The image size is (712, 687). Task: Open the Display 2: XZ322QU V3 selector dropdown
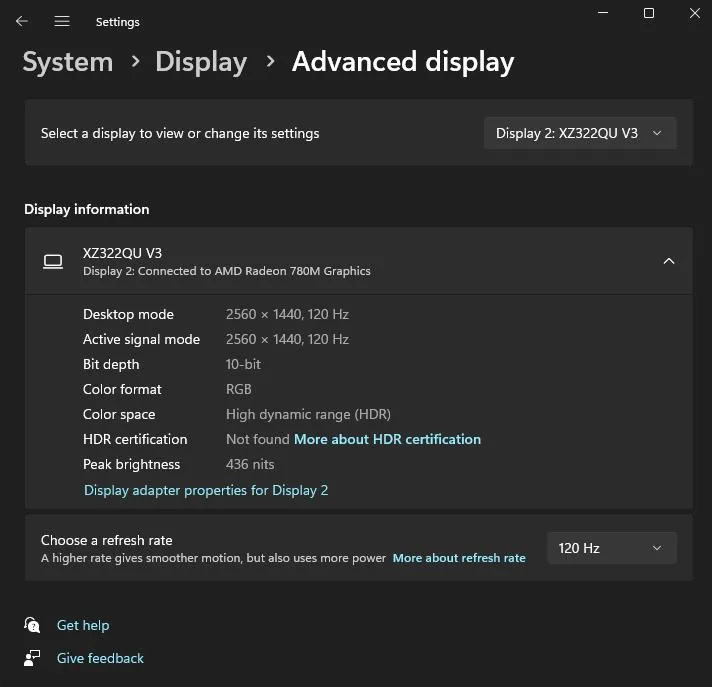(580, 133)
